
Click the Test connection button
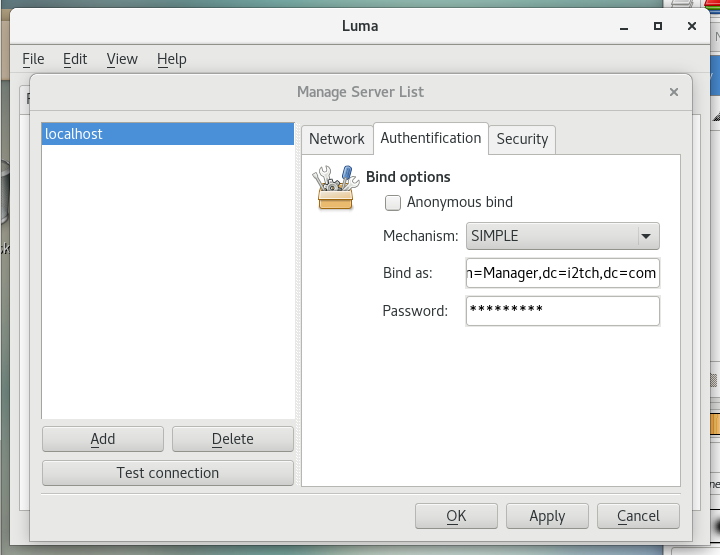(x=168, y=473)
